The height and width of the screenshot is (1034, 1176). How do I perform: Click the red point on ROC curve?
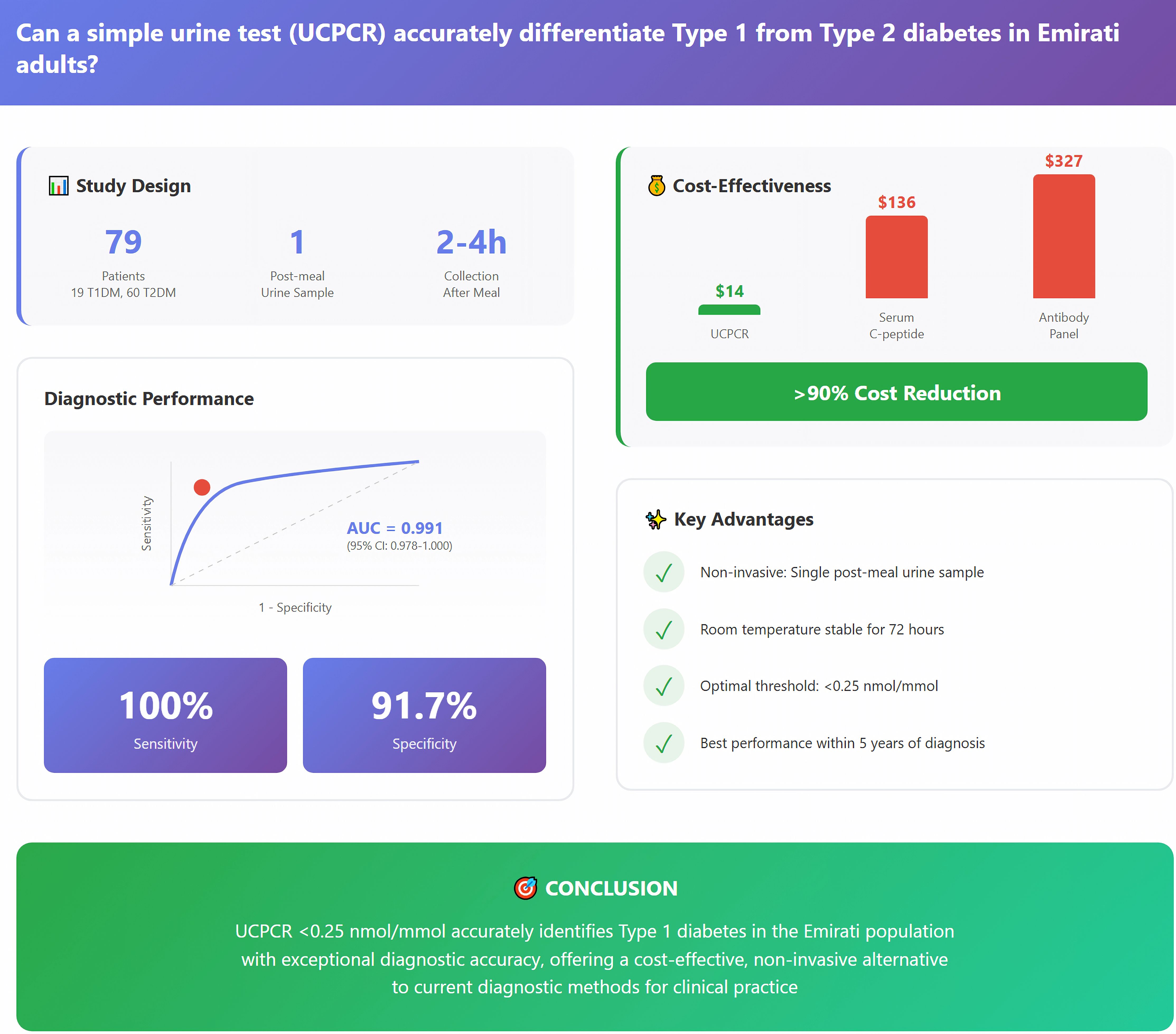tap(202, 487)
